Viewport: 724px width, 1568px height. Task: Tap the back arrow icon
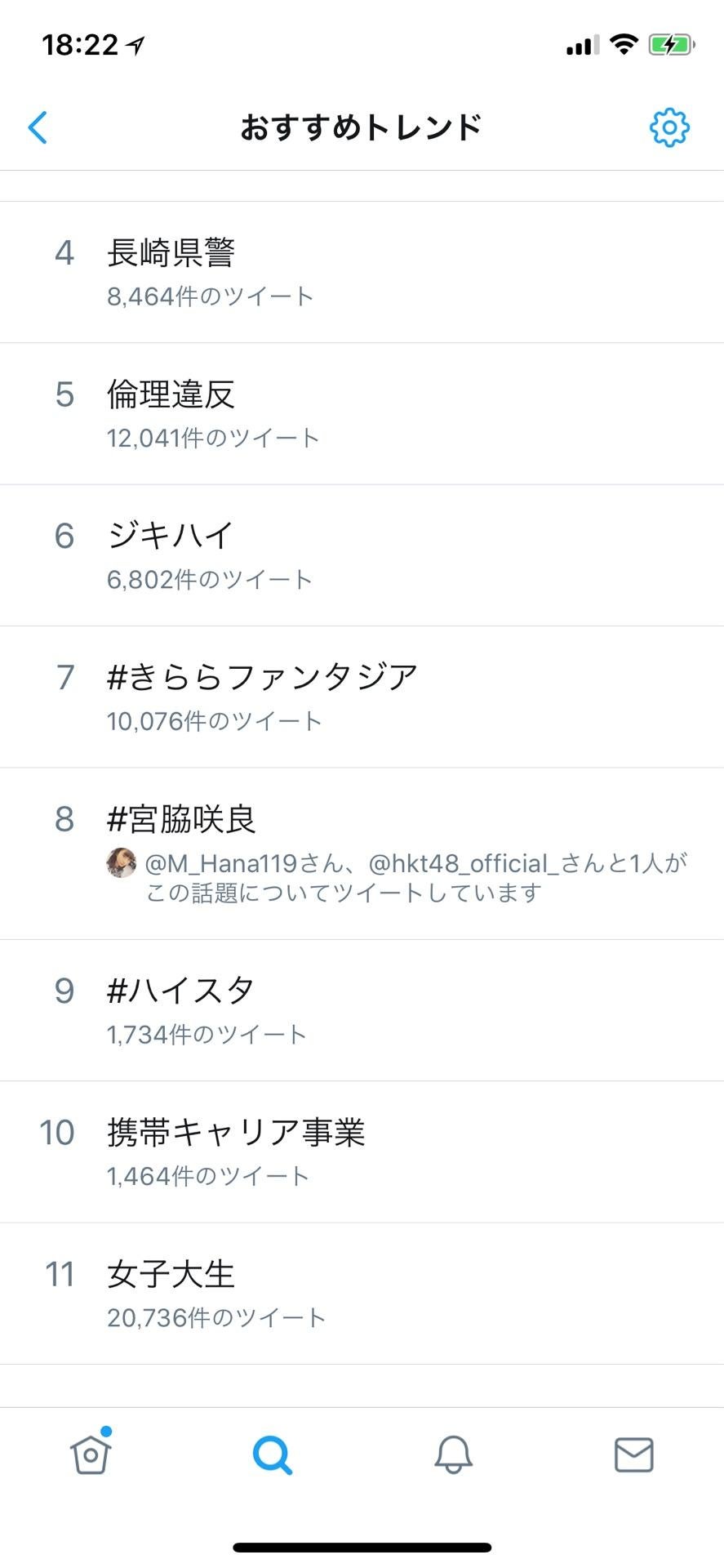tap(38, 127)
